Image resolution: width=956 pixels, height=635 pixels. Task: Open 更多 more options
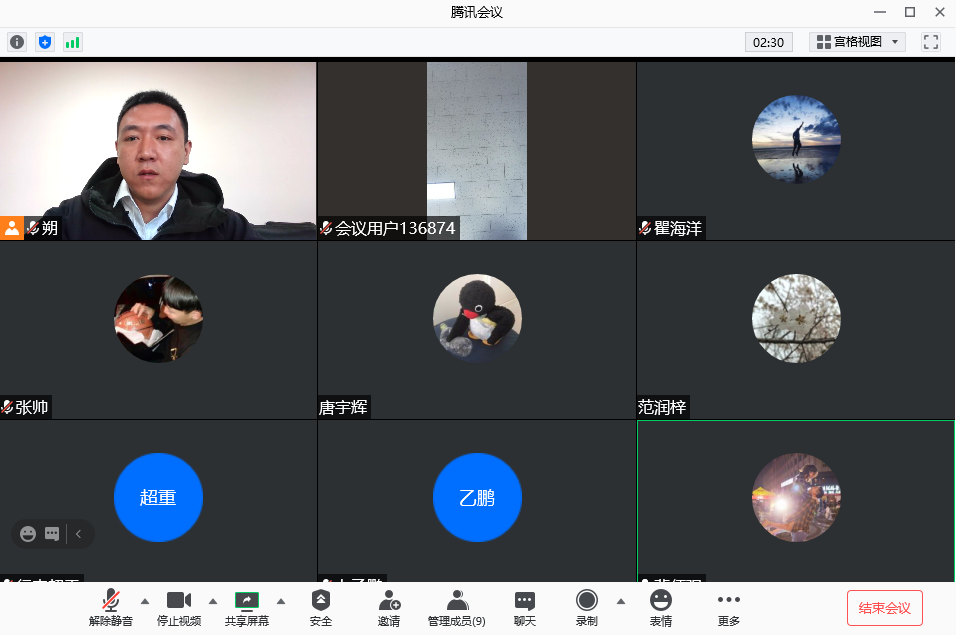729,608
